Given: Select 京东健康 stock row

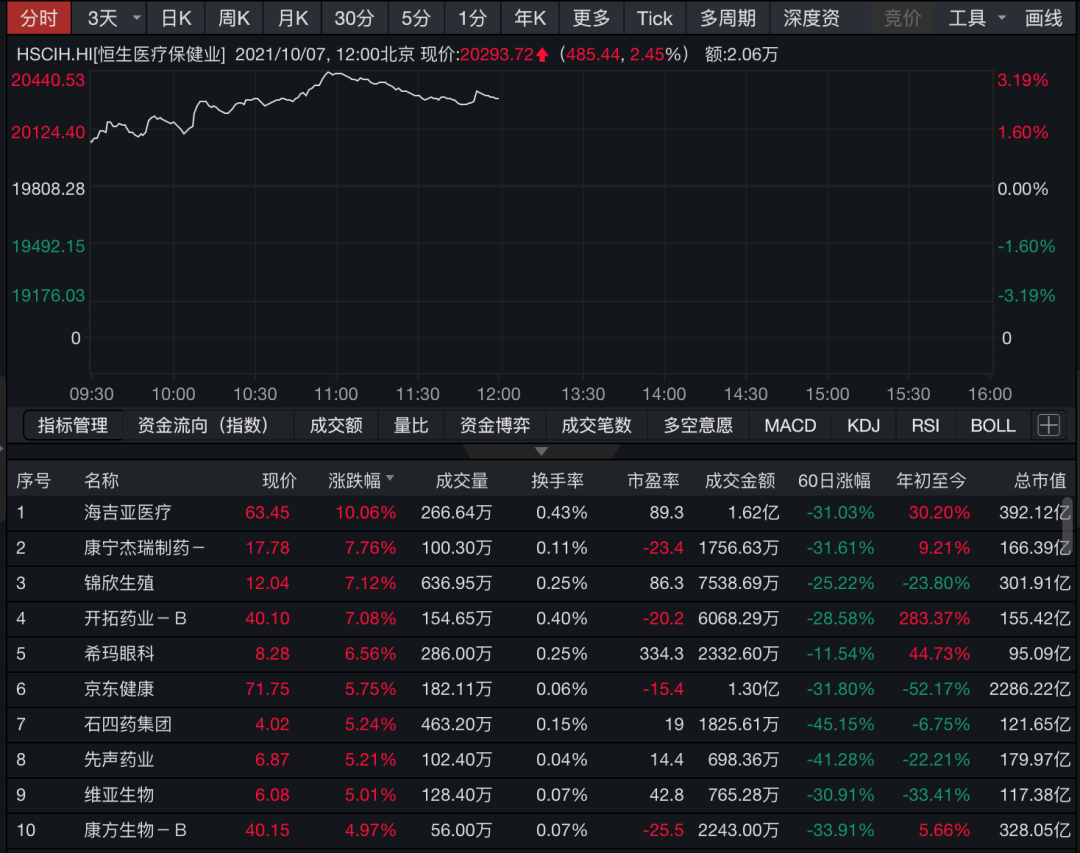Looking at the screenshot, I should (x=540, y=689).
